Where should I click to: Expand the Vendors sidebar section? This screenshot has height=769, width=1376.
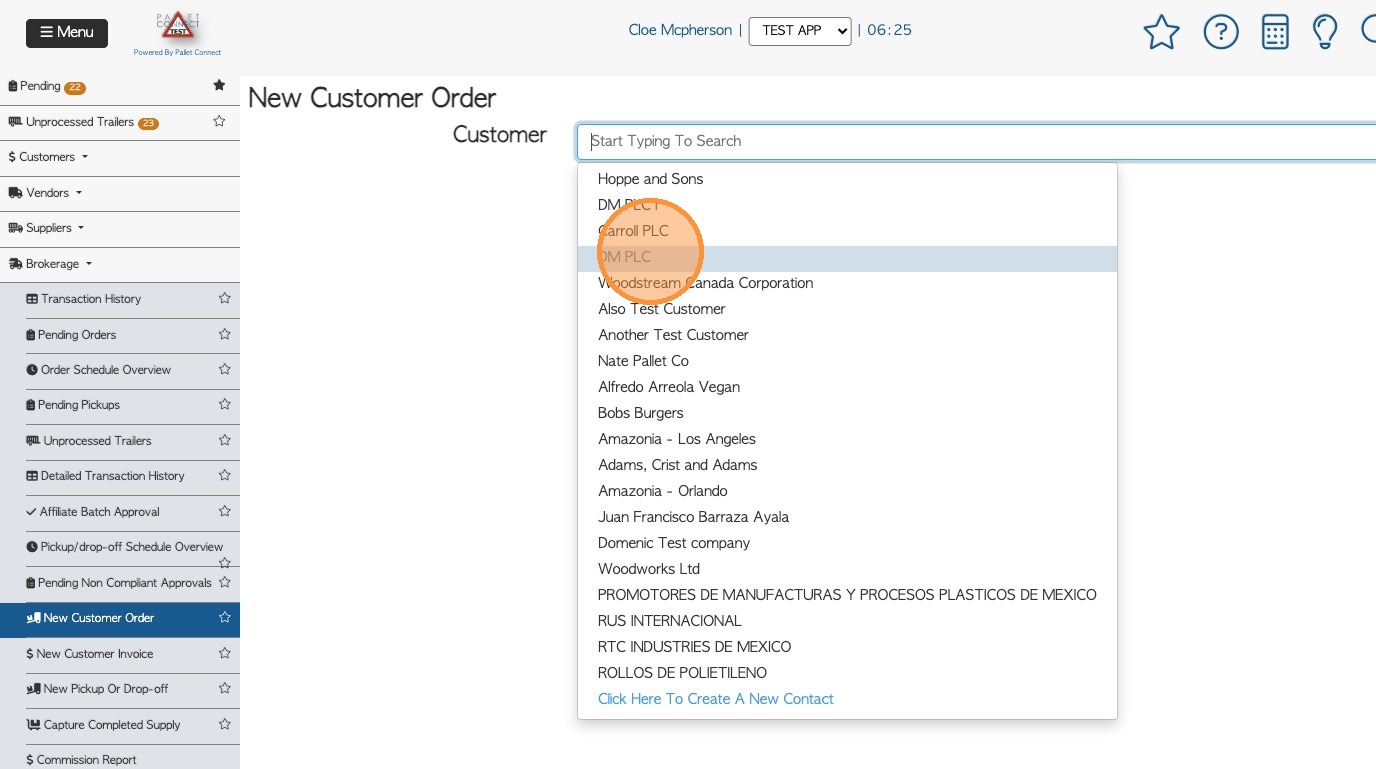click(46, 193)
